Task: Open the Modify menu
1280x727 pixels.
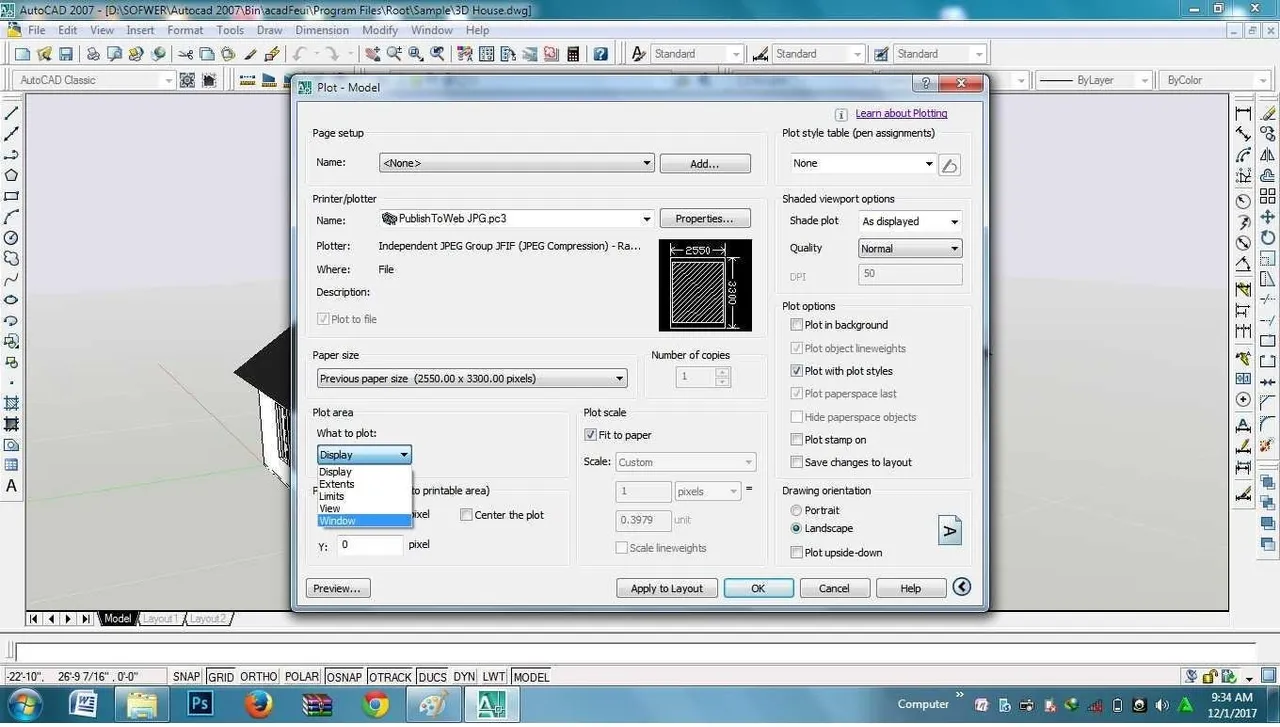Action: [380, 30]
